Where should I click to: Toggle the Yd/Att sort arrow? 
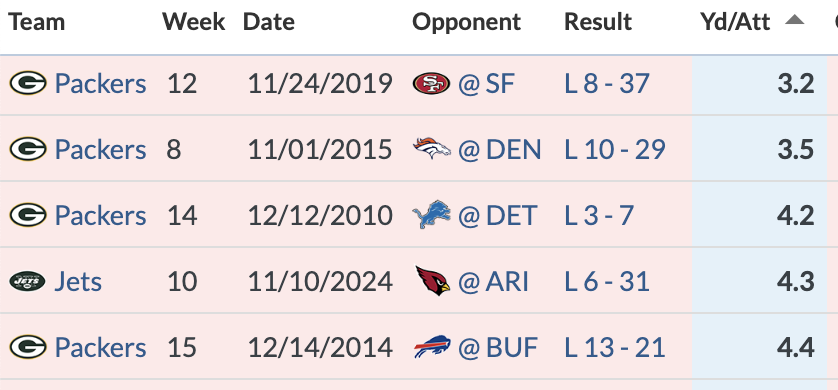794,20
